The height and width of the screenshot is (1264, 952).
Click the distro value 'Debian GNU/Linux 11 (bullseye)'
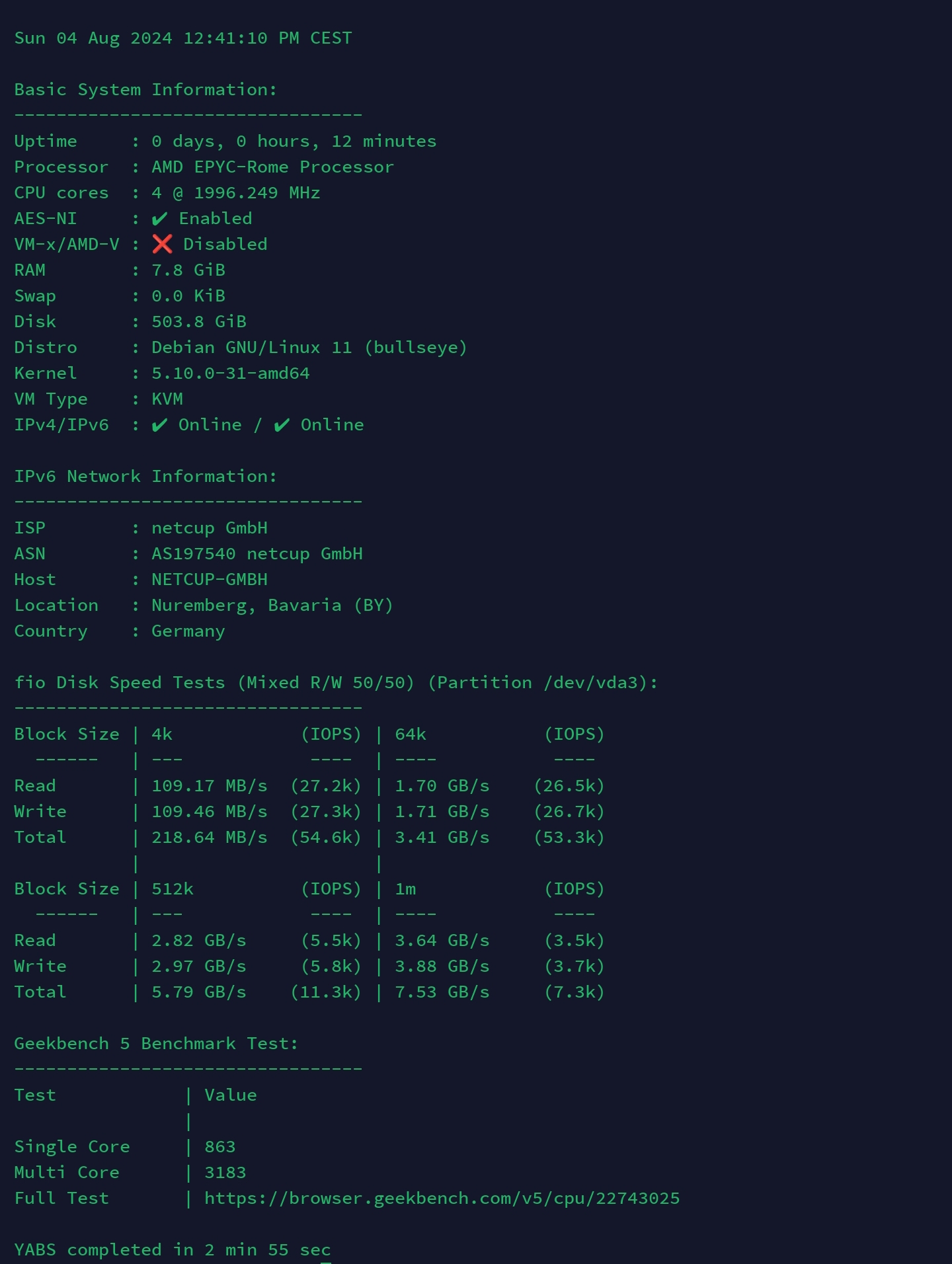[x=309, y=348]
